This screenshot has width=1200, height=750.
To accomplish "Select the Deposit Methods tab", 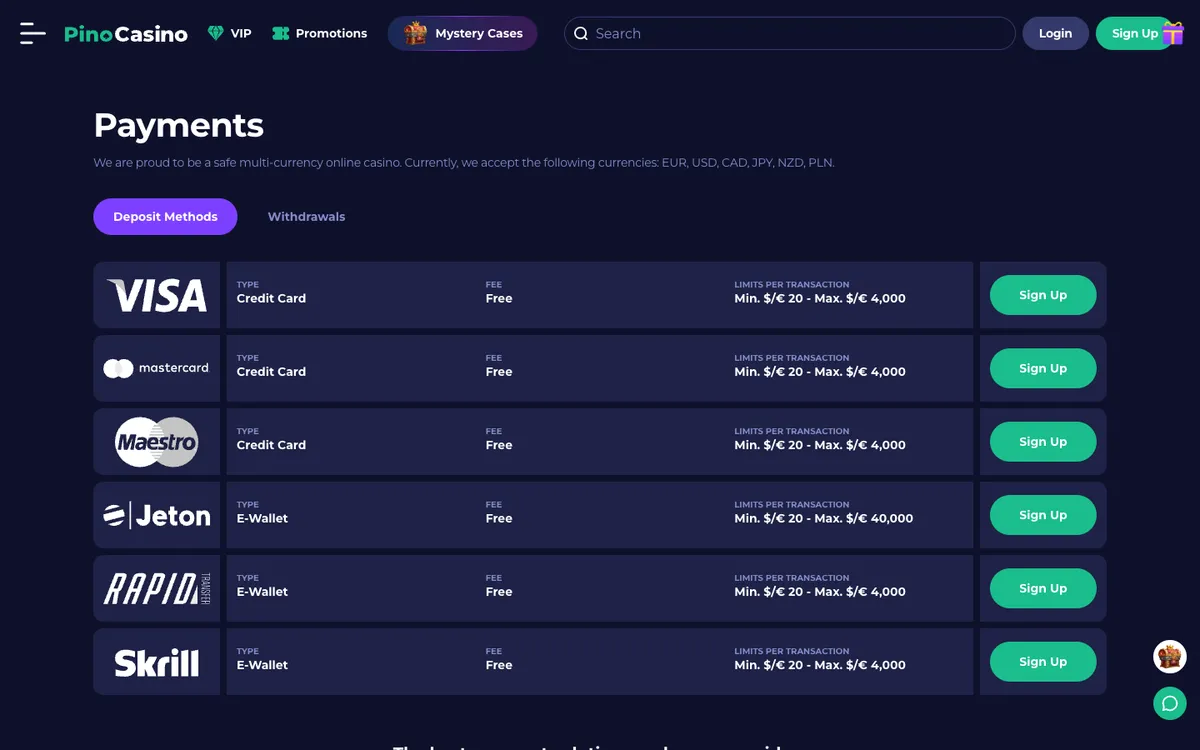I will click(x=165, y=217).
